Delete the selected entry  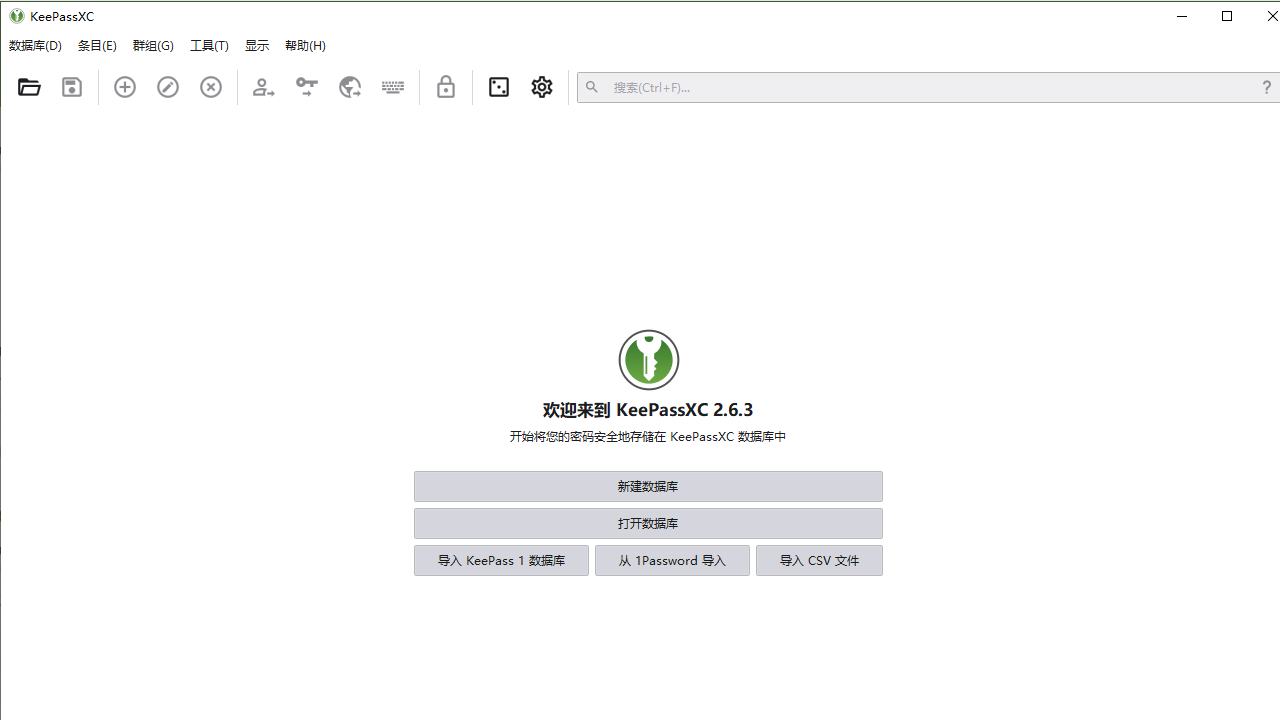point(210,87)
